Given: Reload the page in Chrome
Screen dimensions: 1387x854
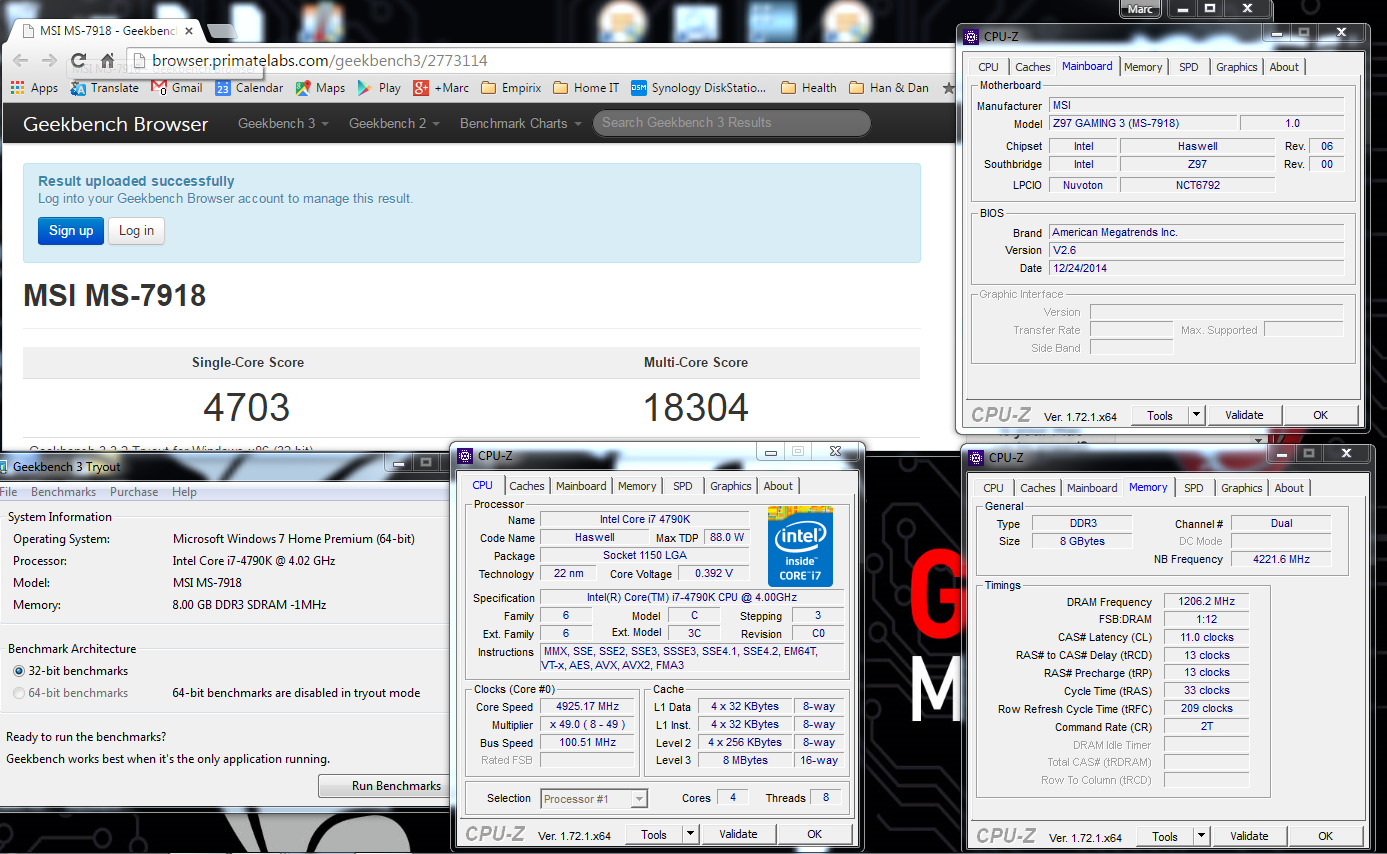Looking at the screenshot, I should [x=79, y=61].
